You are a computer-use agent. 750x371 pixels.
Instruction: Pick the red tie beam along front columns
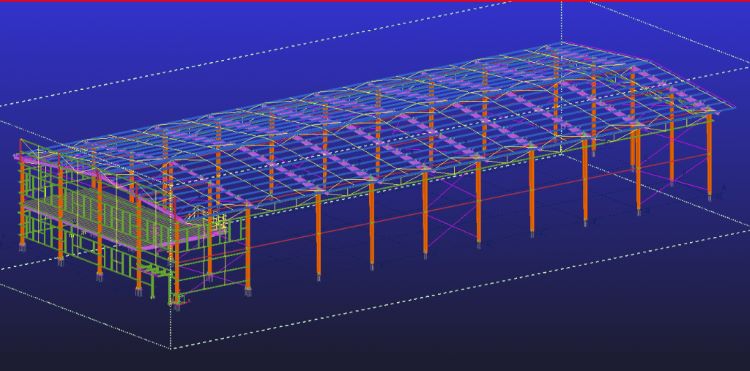click(445, 208)
